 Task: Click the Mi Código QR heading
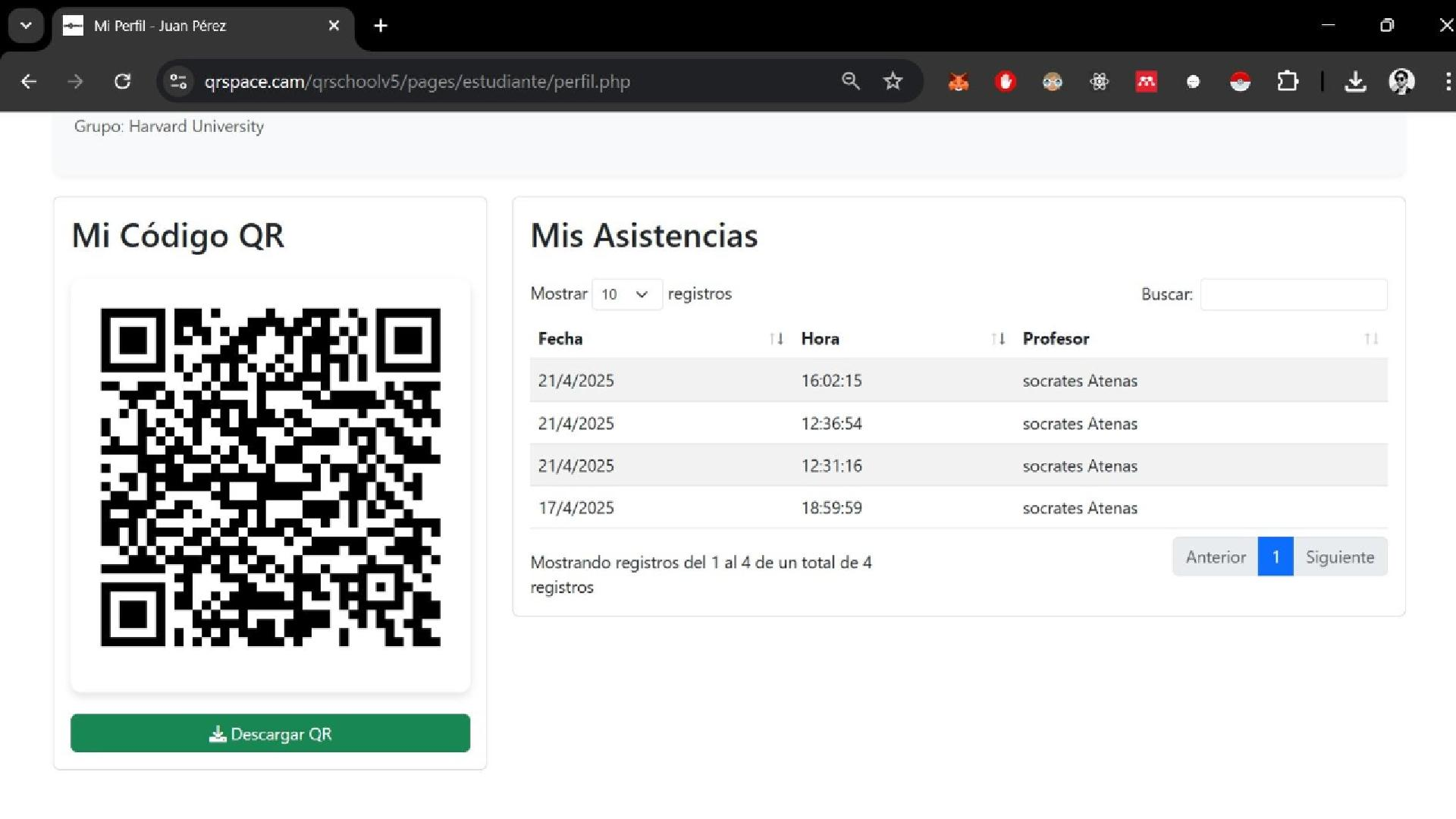point(178,236)
